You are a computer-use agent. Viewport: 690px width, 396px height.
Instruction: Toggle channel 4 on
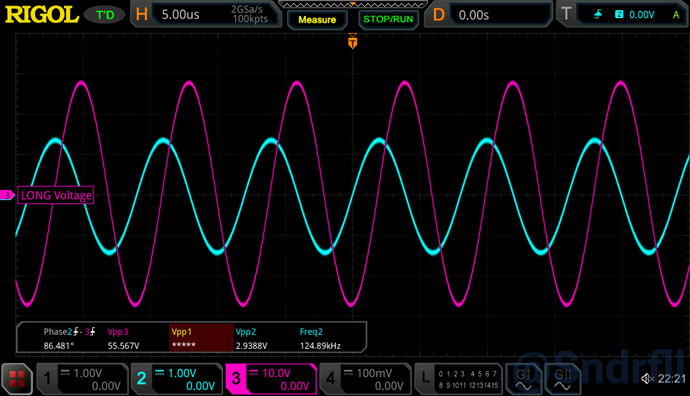pyautogui.click(x=365, y=379)
